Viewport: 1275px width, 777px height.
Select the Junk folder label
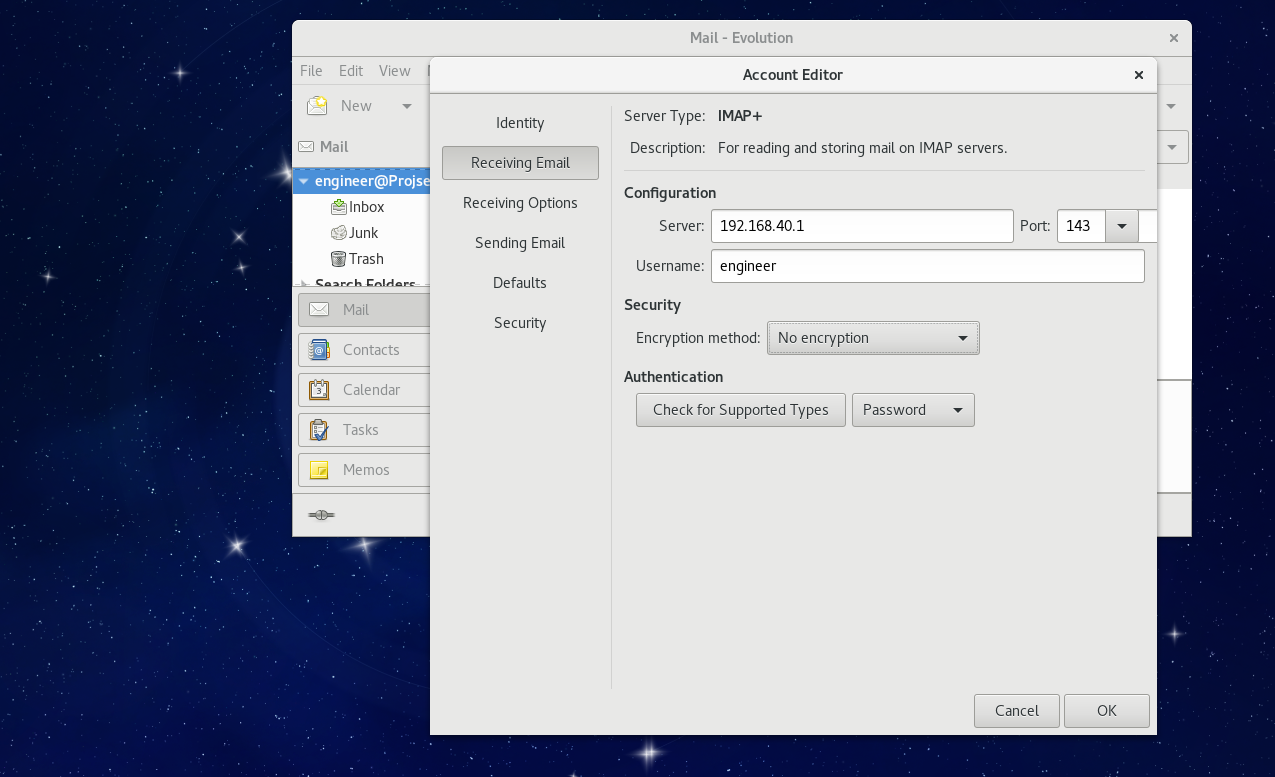pyautogui.click(x=364, y=233)
